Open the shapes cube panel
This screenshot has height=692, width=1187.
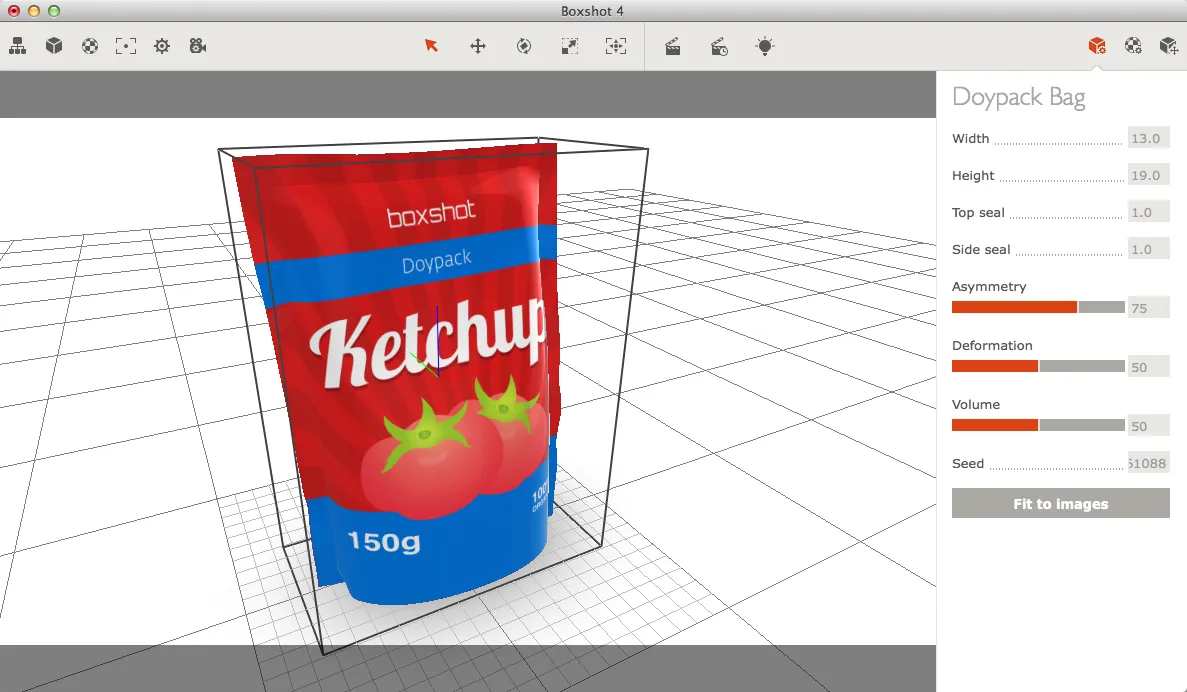pyautogui.click(x=54, y=46)
